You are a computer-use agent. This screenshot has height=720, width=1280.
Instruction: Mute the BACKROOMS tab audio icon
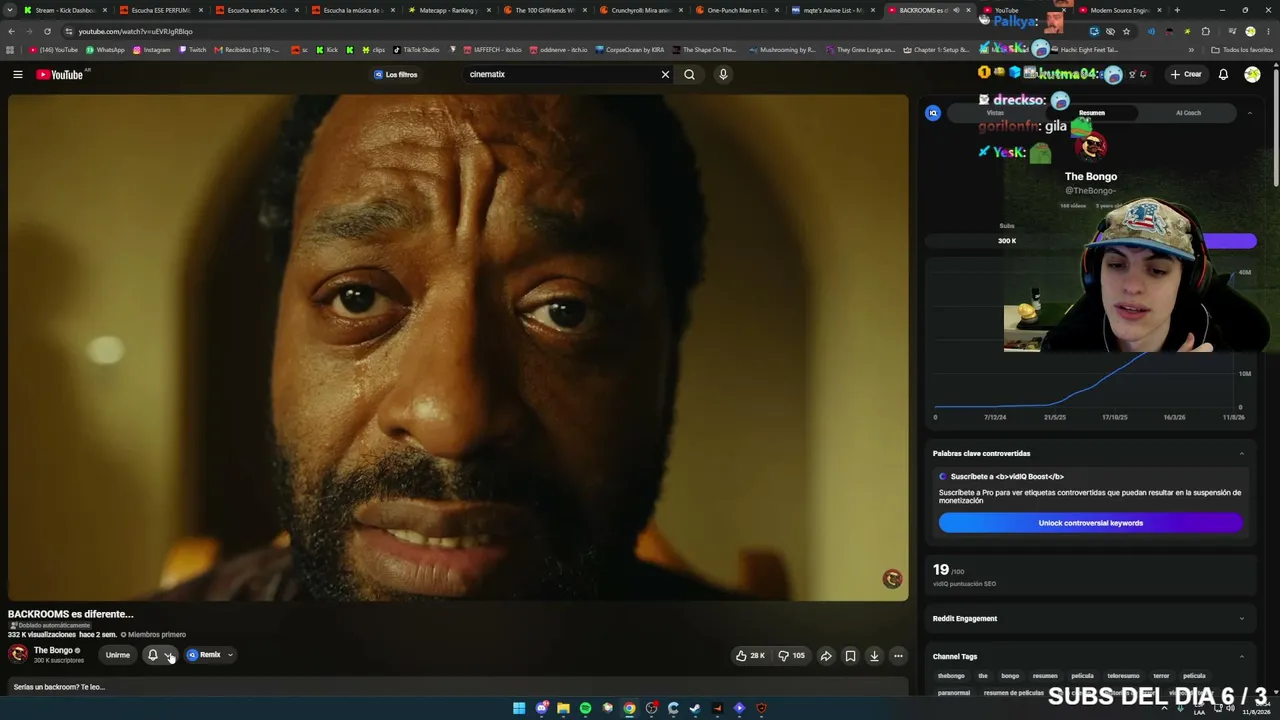coord(956,10)
